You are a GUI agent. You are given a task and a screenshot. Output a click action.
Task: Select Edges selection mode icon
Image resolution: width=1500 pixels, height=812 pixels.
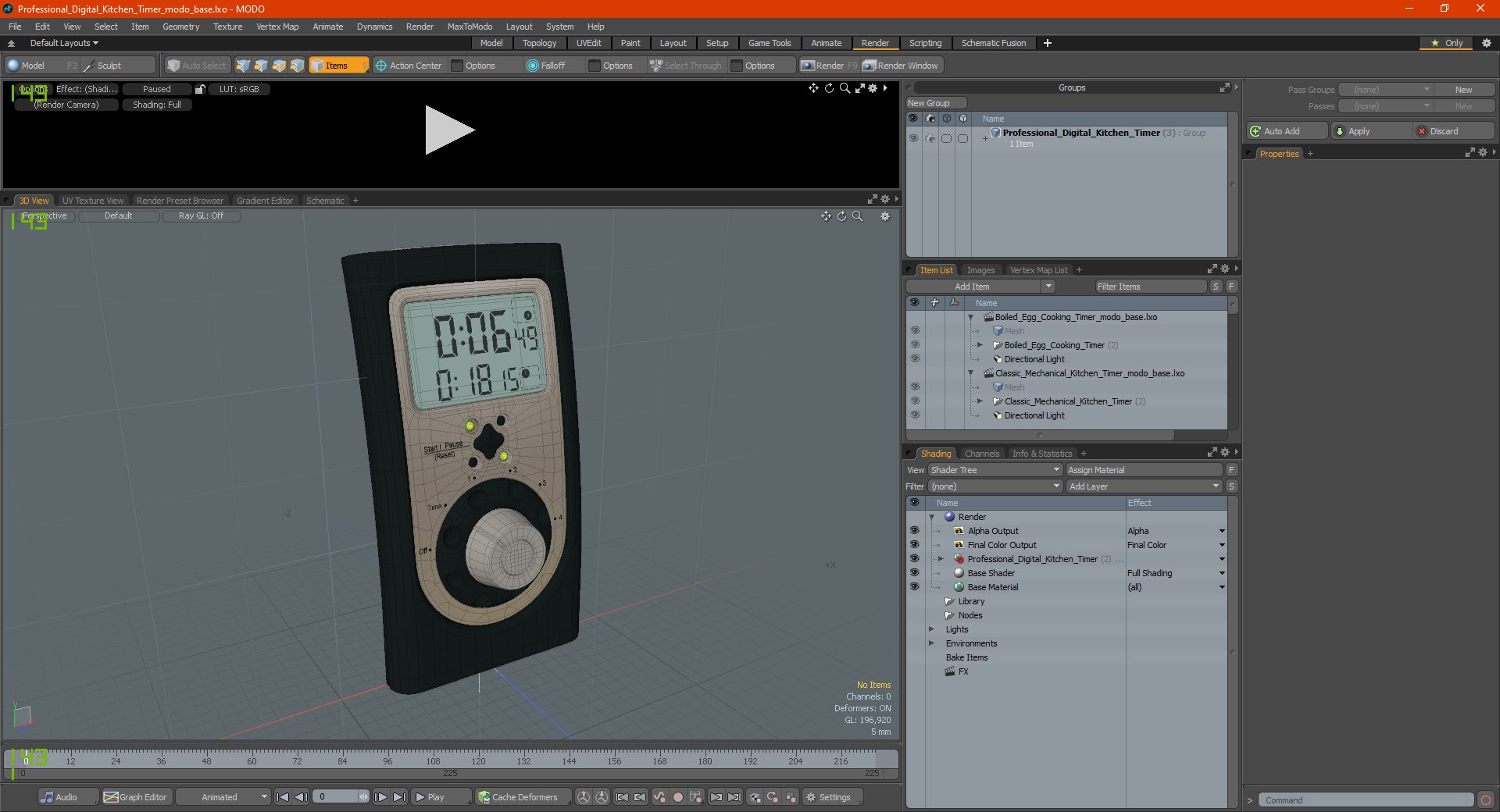pos(261,66)
